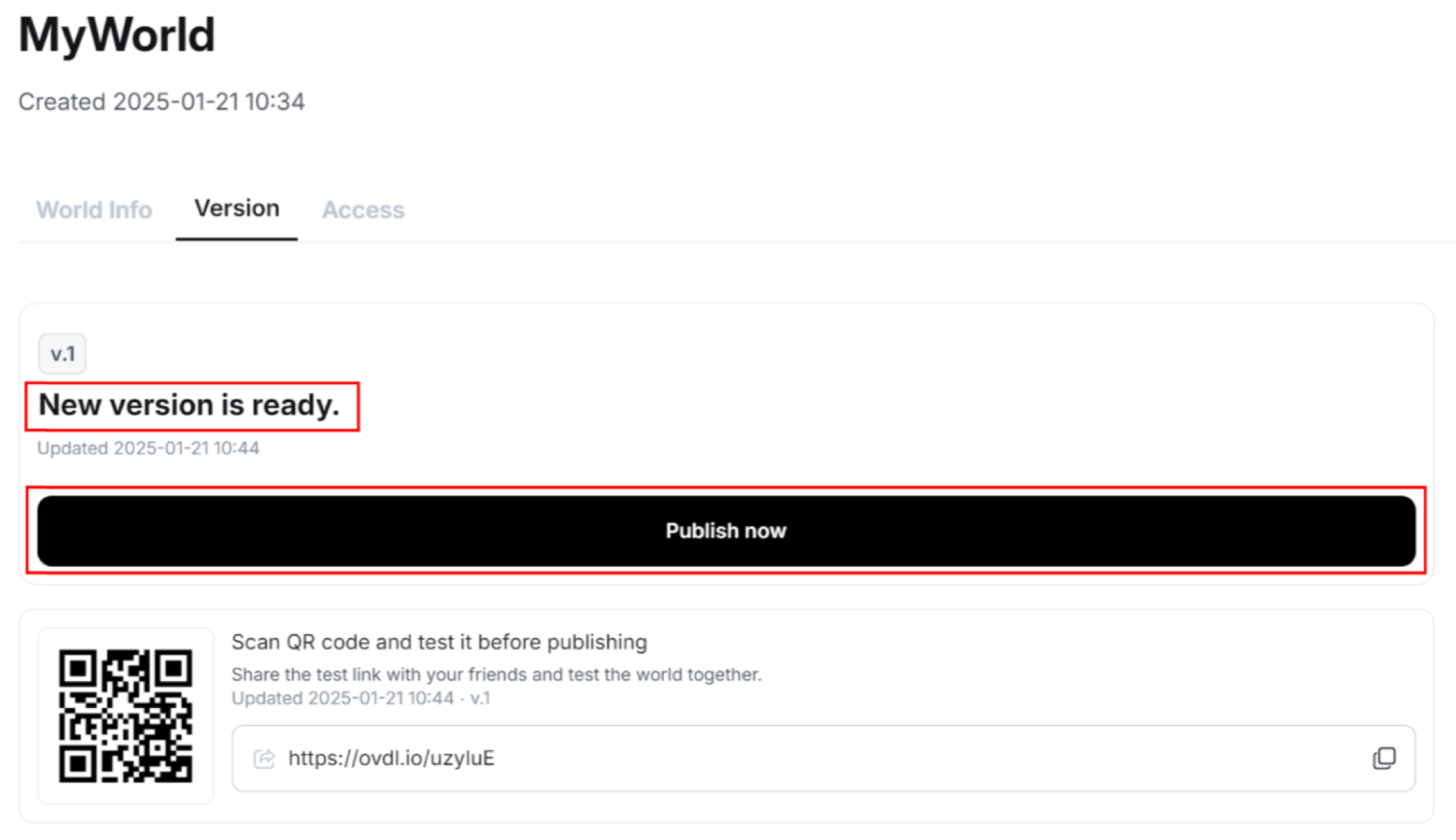1456x840 pixels.
Task: Click the "Updated 2025-01-21 10:44 · v.1" line
Action: [x=361, y=698]
